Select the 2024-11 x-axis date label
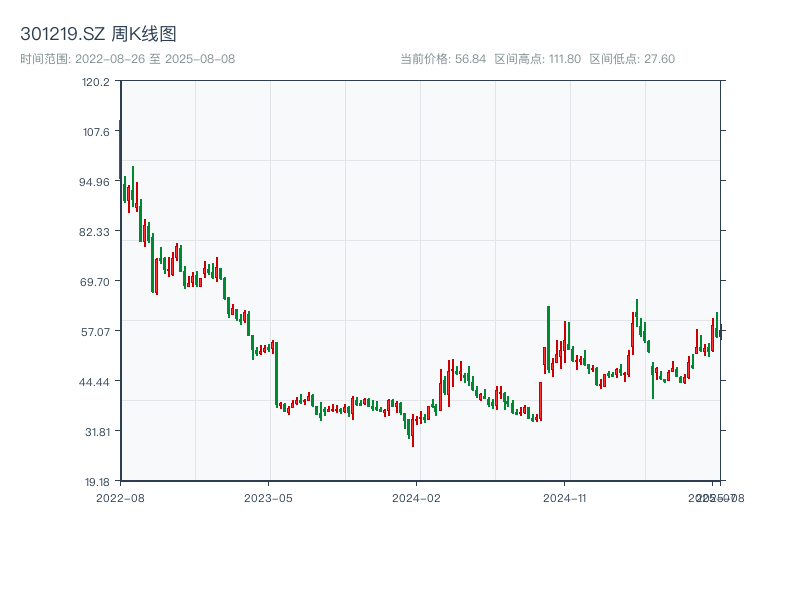 pos(567,497)
